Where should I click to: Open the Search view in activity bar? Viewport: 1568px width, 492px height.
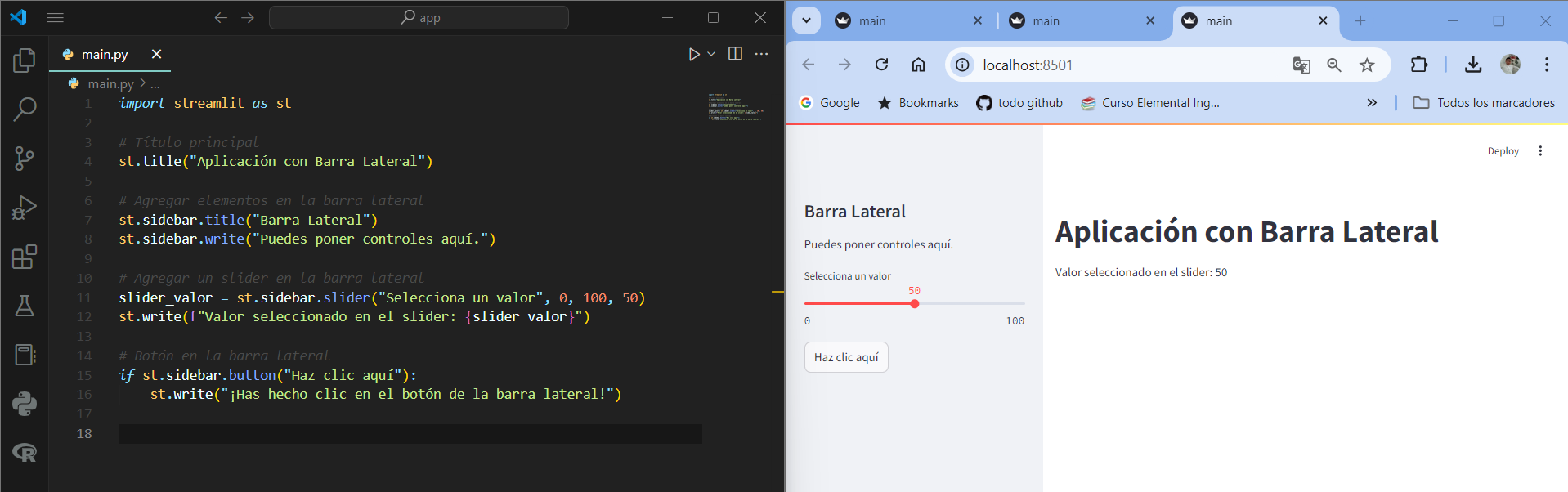[25, 109]
